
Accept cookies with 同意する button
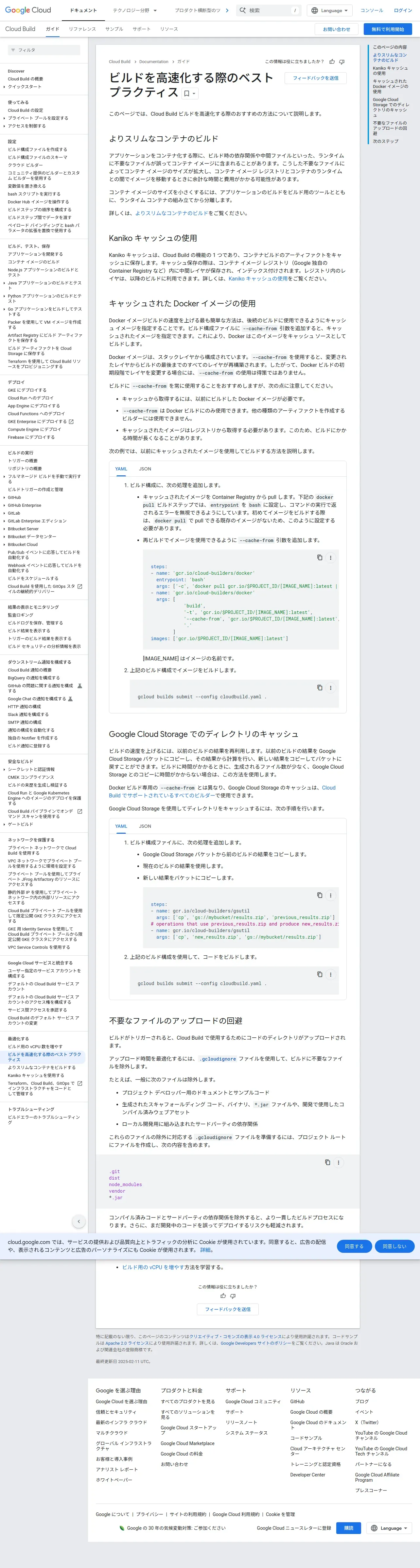pyautogui.click(x=354, y=1246)
